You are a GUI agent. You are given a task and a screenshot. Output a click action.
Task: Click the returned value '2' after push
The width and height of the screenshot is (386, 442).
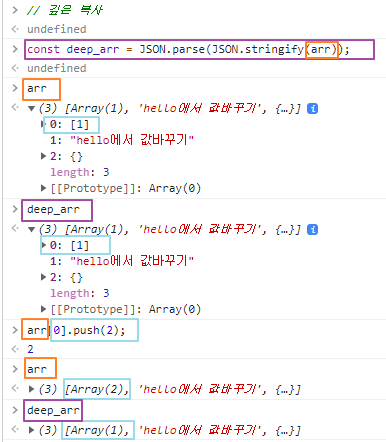30,349
